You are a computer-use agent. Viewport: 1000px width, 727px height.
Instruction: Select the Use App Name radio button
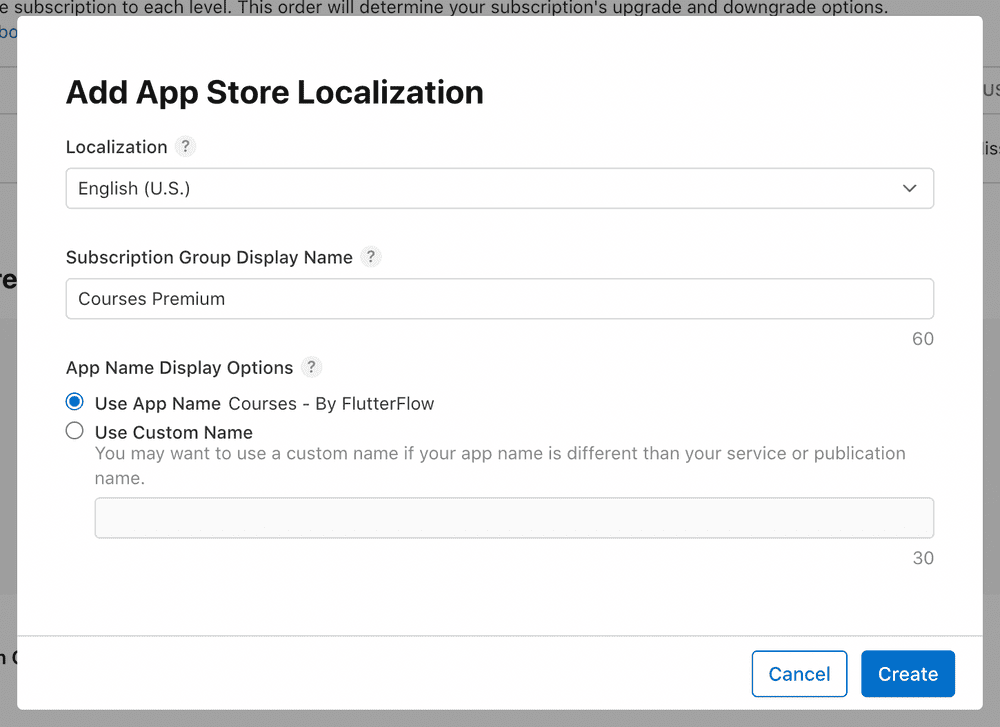click(x=74, y=402)
